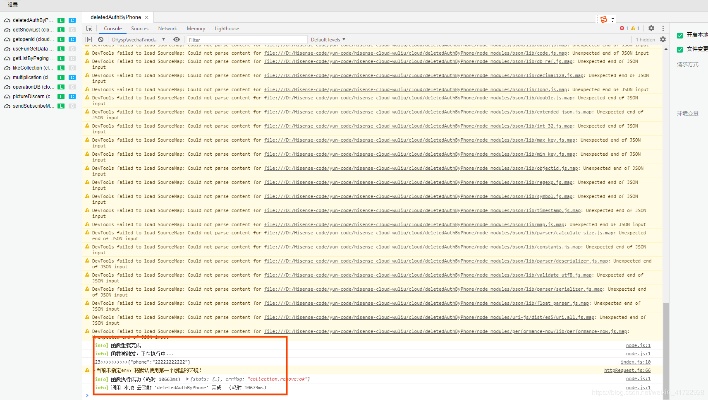
Task: Click the red error count indicator
Action: point(624,28)
